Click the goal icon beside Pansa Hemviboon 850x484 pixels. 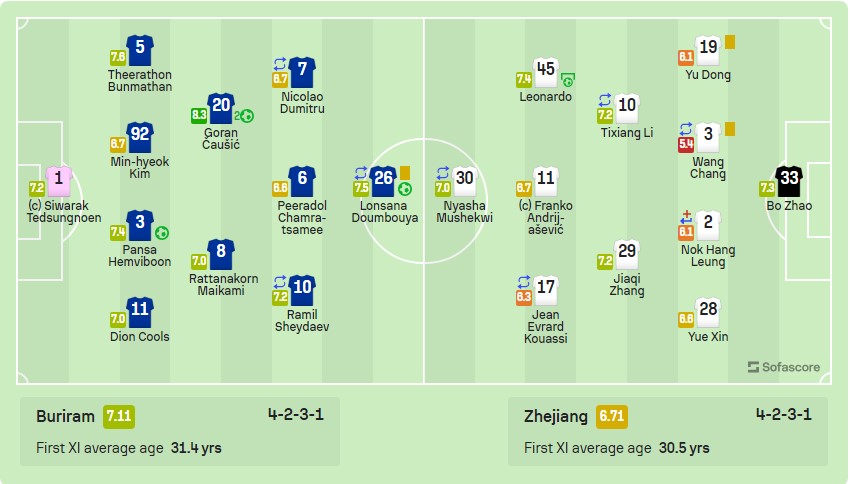162,233
